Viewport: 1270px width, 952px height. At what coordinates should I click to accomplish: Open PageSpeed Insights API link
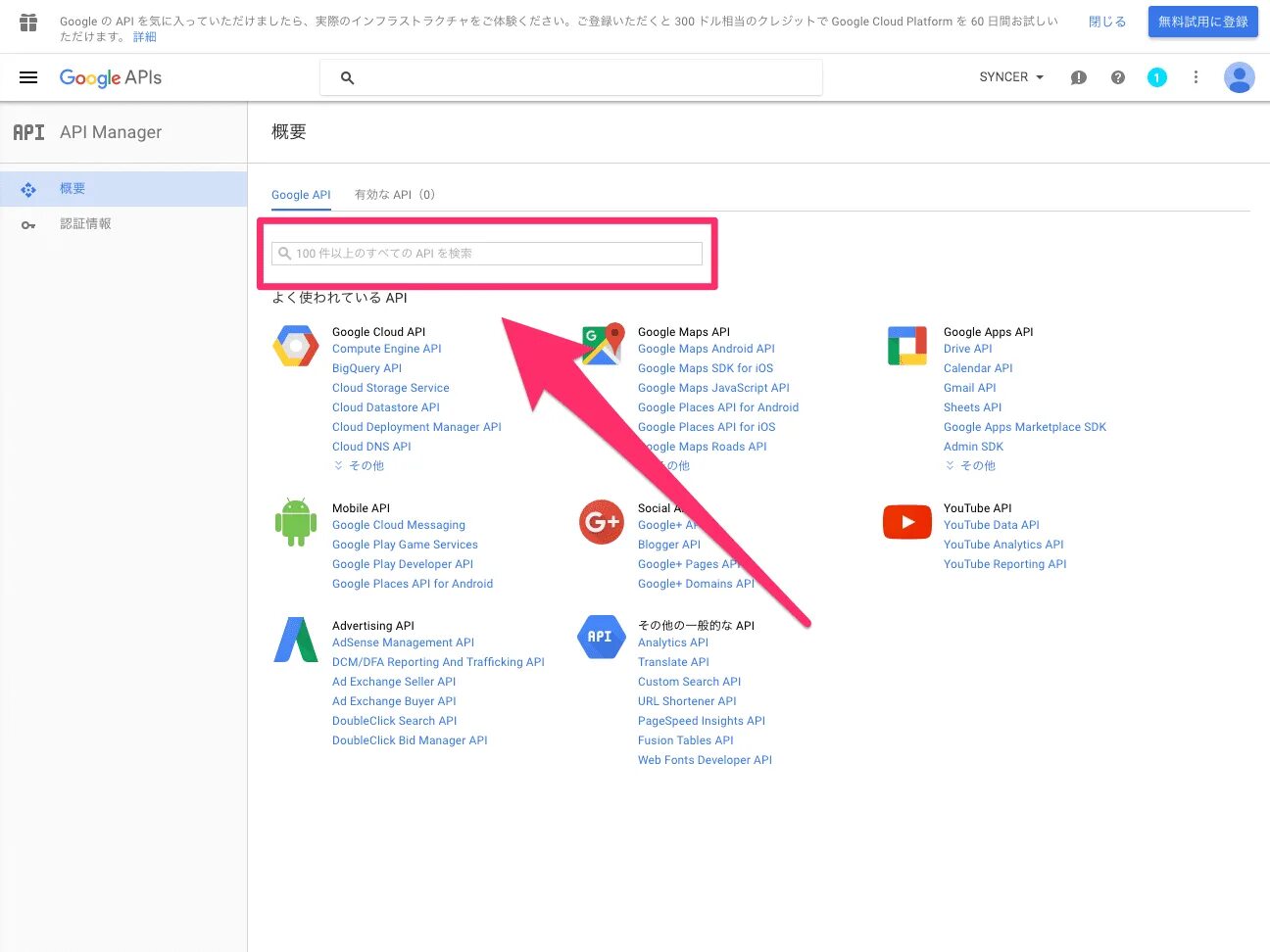click(702, 721)
